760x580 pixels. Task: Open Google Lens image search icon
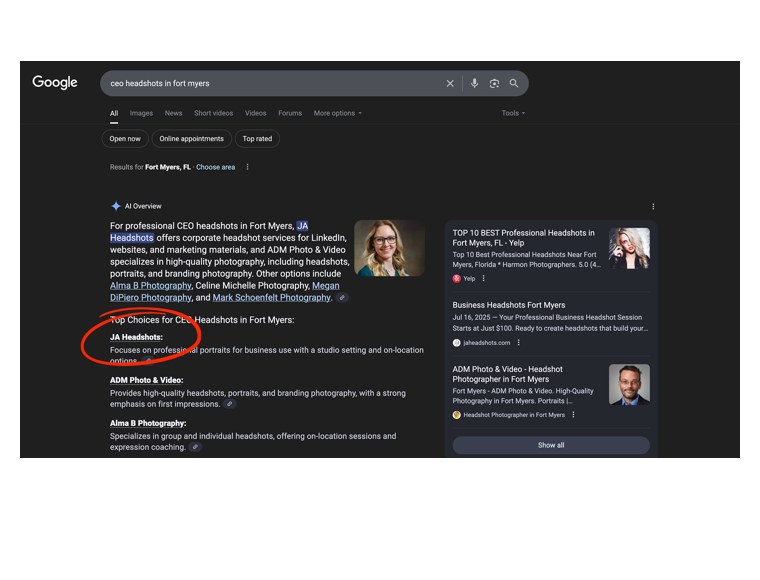click(494, 83)
